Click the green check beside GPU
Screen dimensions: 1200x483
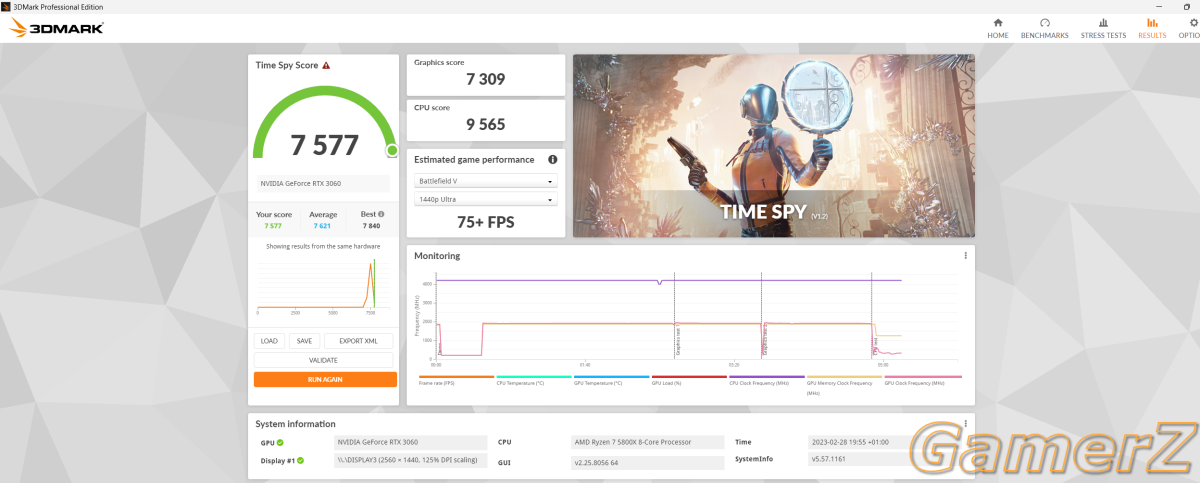coord(280,442)
